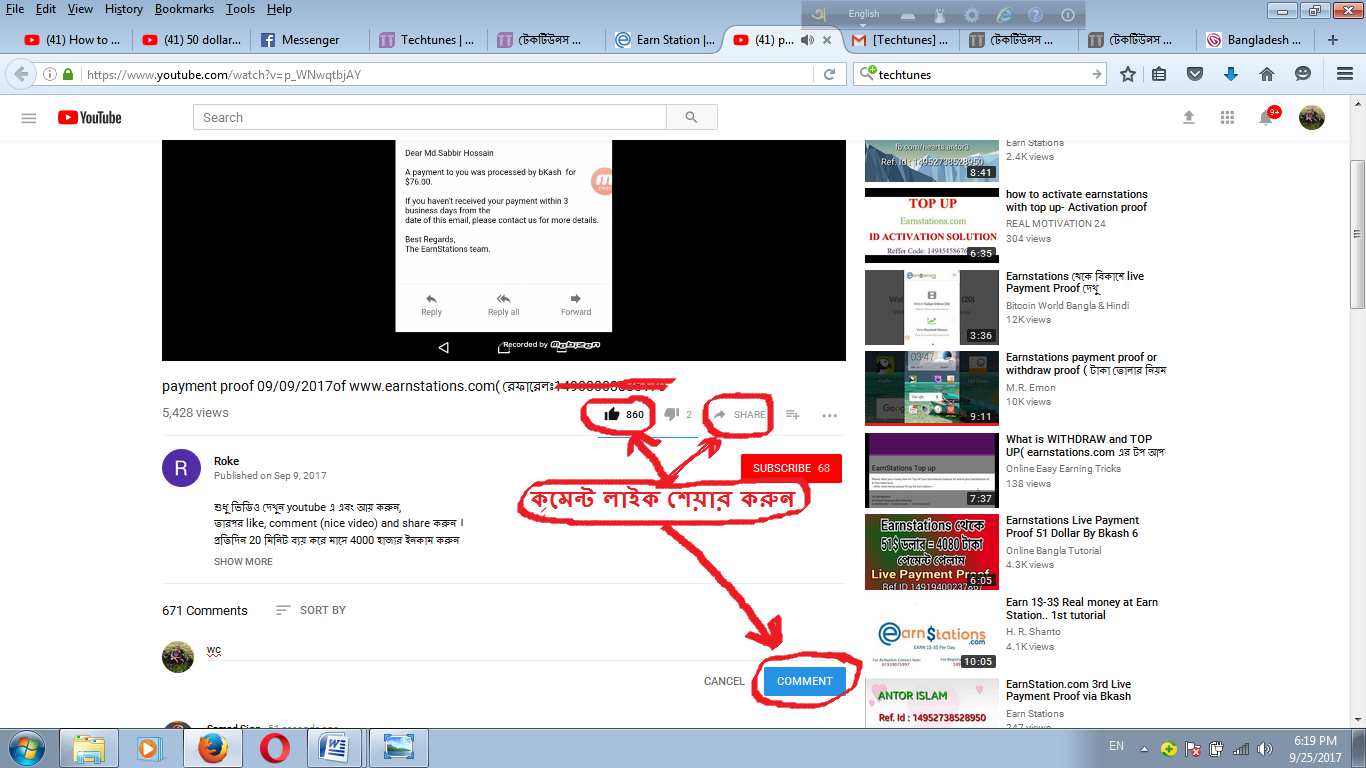Open 'Earnstations payment proof or withdraw' title
This screenshot has height=768, width=1366.
click(1086, 364)
